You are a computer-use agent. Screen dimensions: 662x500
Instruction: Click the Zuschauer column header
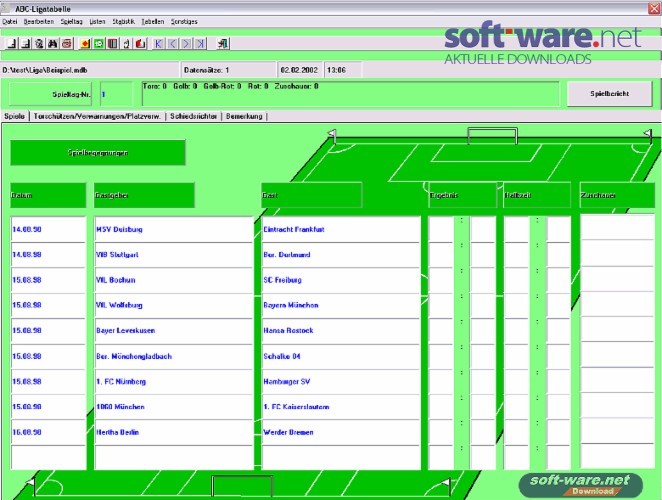pyautogui.click(x=617, y=195)
